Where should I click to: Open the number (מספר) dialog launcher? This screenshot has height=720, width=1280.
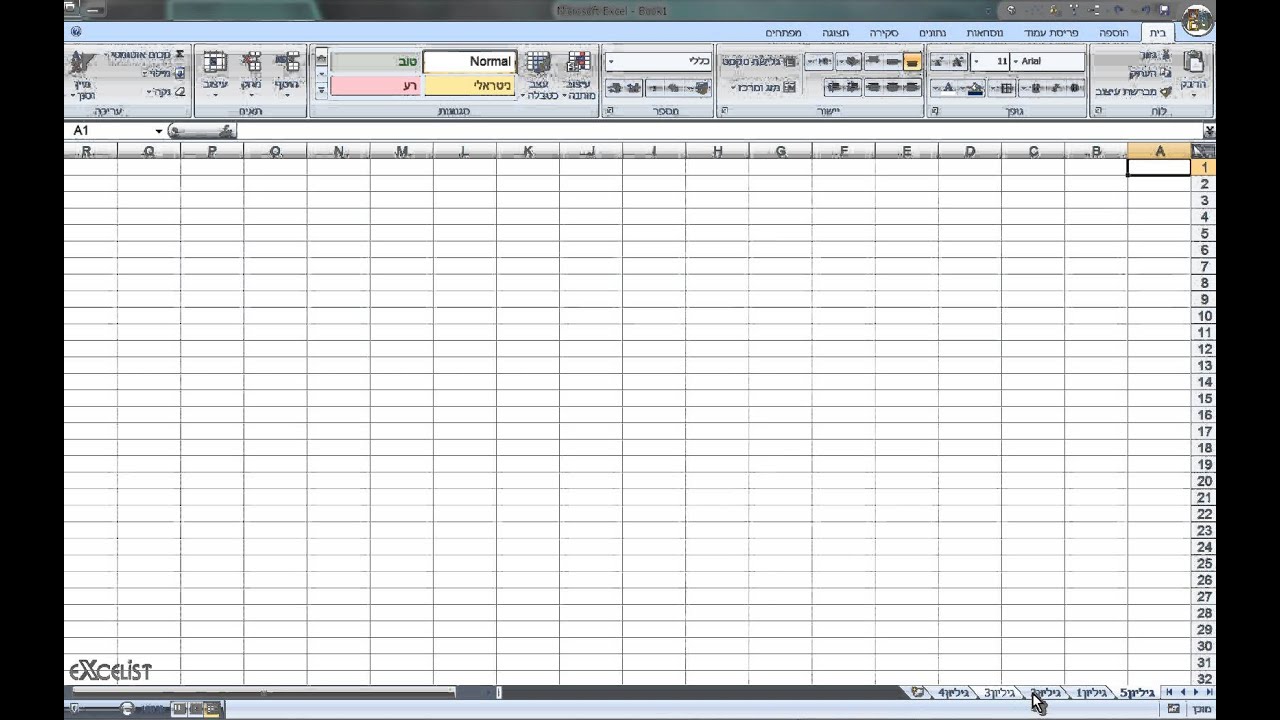coord(609,111)
